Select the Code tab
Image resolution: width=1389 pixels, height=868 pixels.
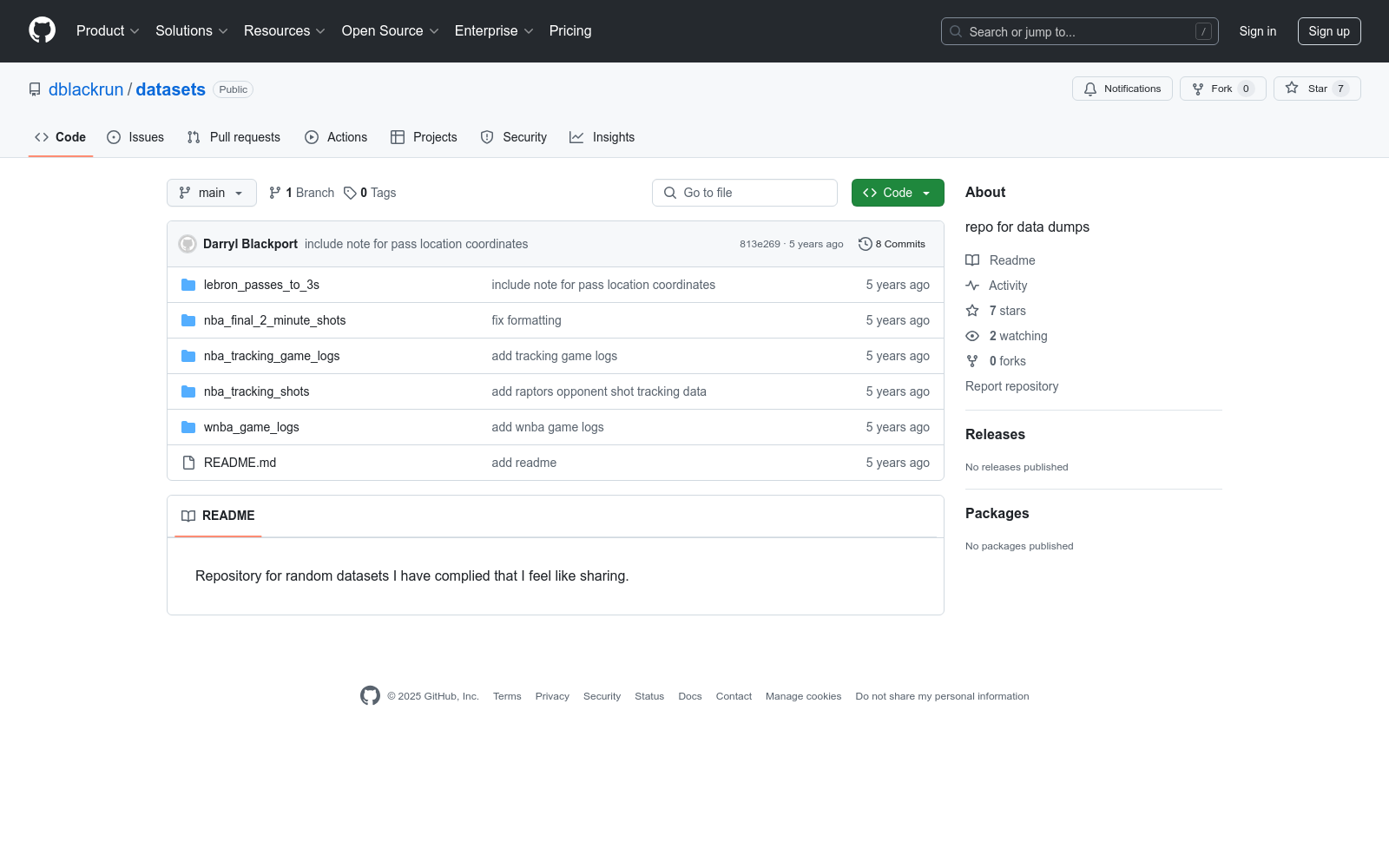click(x=61, y=137)
